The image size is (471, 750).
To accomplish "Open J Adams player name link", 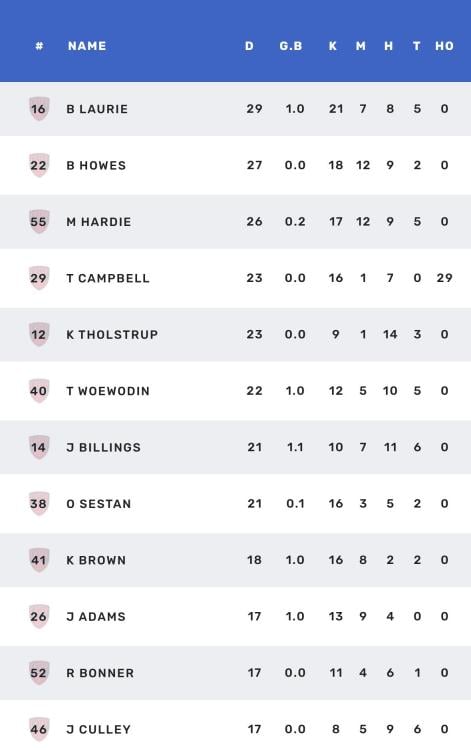I will (x=96, y=617).
